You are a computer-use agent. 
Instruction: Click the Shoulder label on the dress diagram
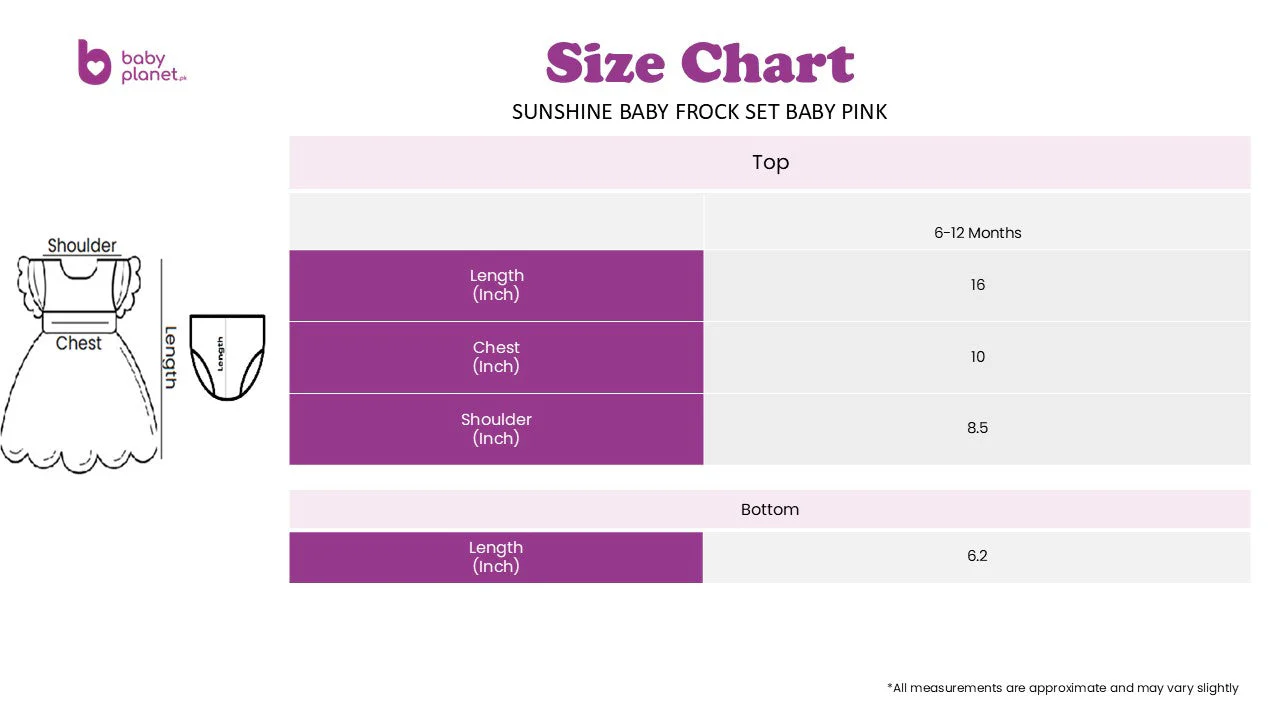pos(82,245)
